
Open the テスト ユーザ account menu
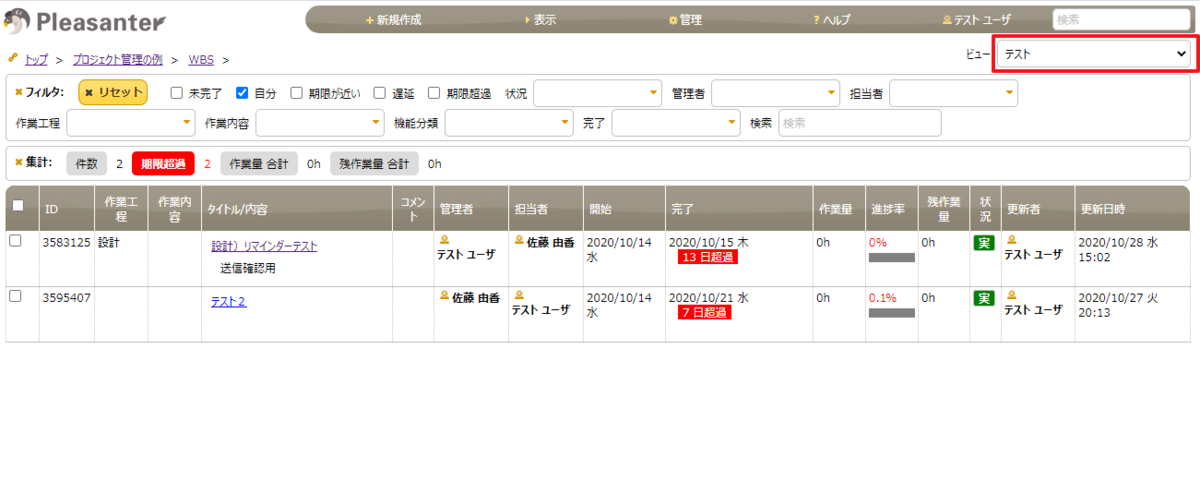coord(976,20)
